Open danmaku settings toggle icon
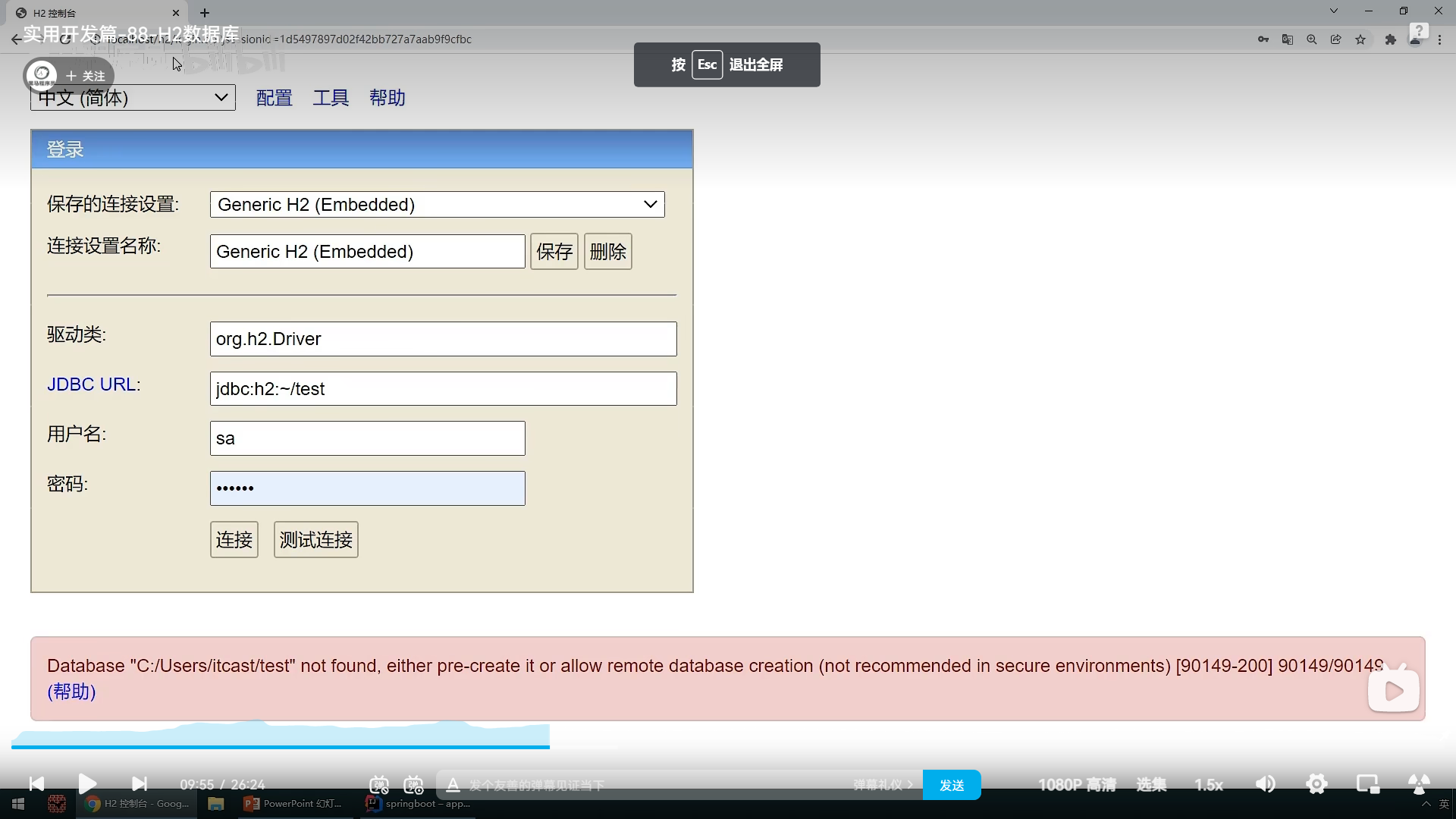The height and width of the screenshot is (819, 1456). point(413,785)
